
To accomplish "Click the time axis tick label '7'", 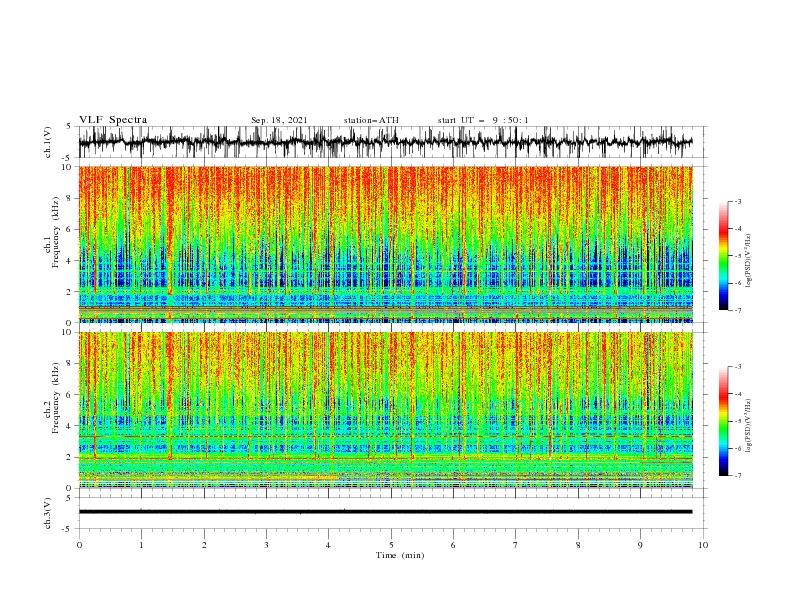I will point(516,545).
